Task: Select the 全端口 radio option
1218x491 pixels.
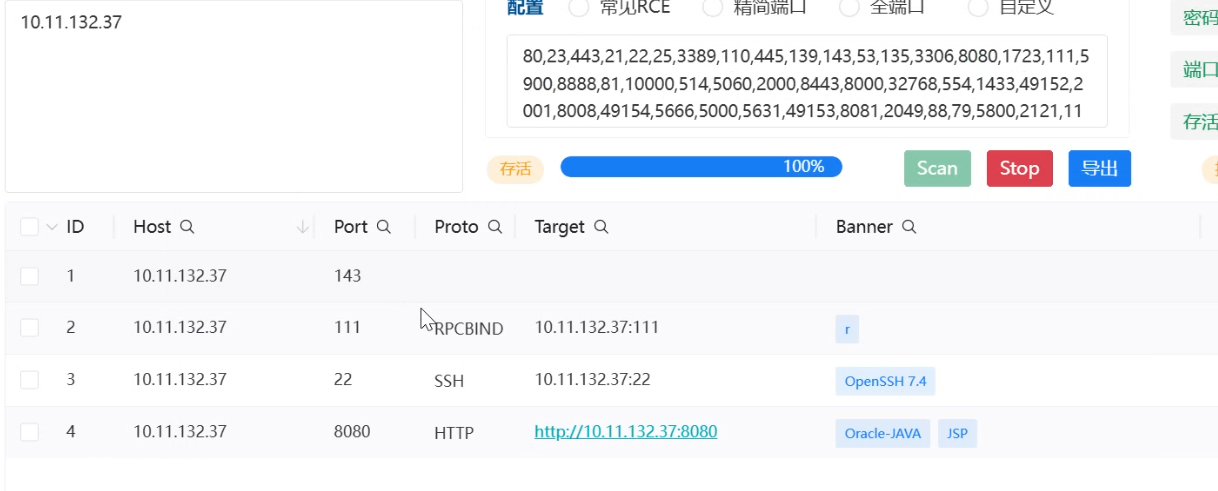Action: click(x=849, y=8)
